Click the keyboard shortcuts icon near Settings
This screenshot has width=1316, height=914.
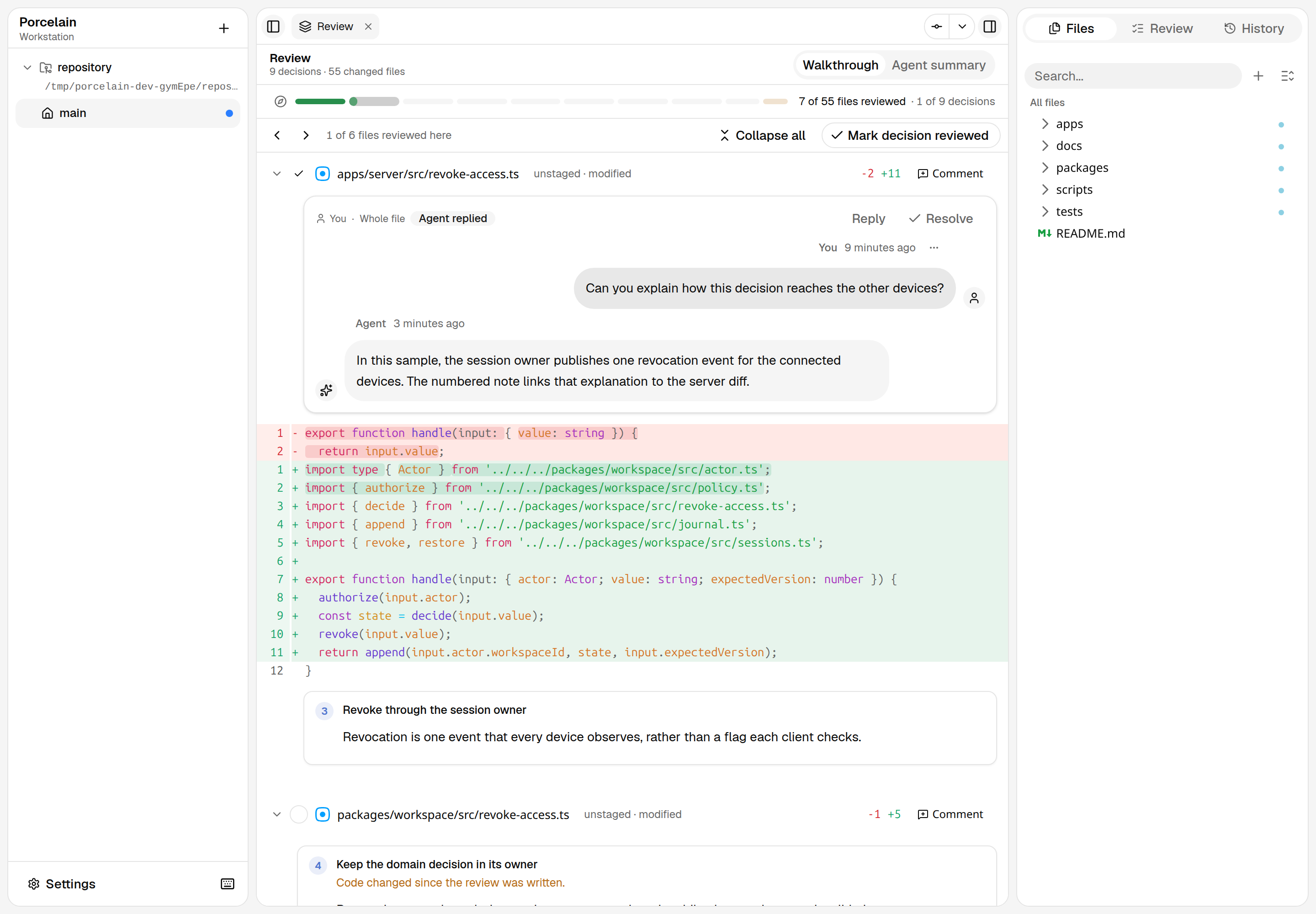pos(228,884)
